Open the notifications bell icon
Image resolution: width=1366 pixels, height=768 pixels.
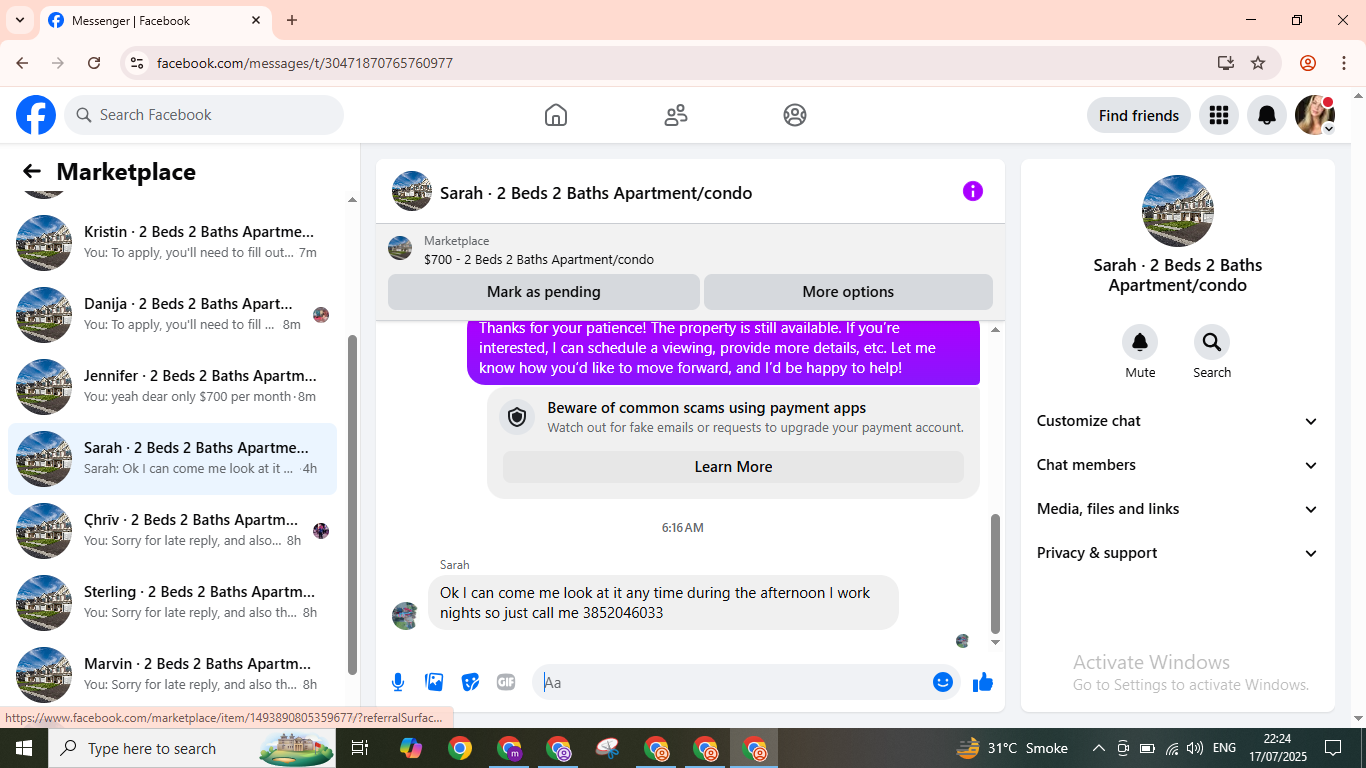[1267, 115]
